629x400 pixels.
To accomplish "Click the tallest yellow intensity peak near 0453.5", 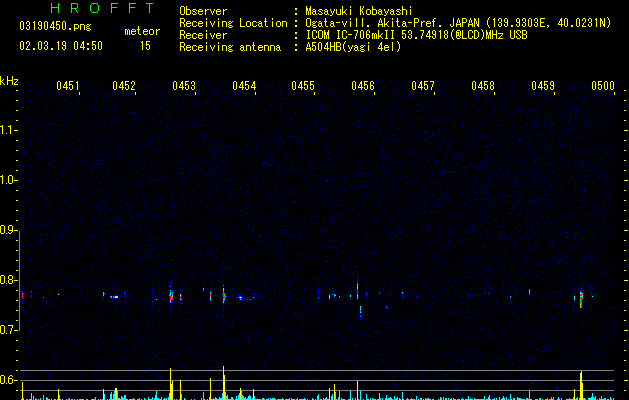I will point(224,382).
